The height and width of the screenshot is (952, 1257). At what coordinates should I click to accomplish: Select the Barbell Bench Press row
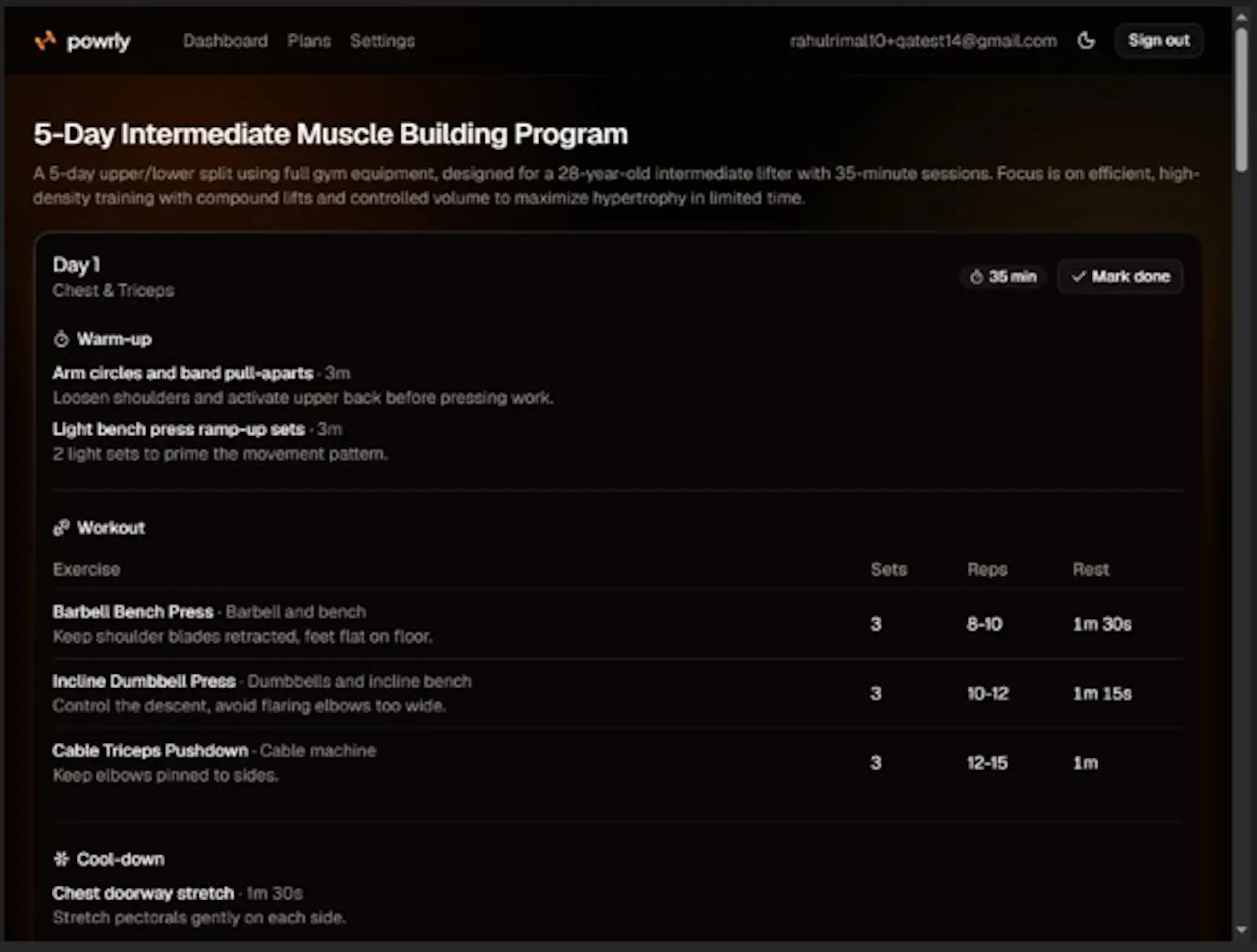tap(618, 624)
